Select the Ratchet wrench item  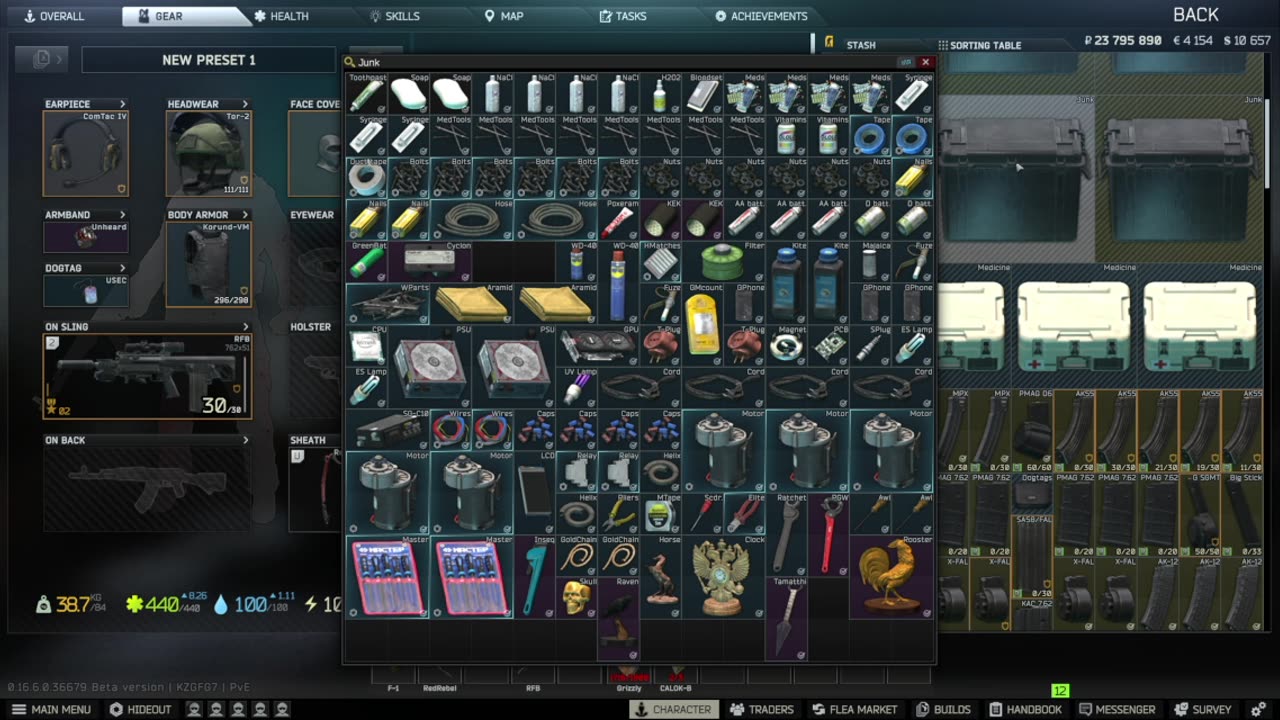pyautogui.click(x=787, y=534)
